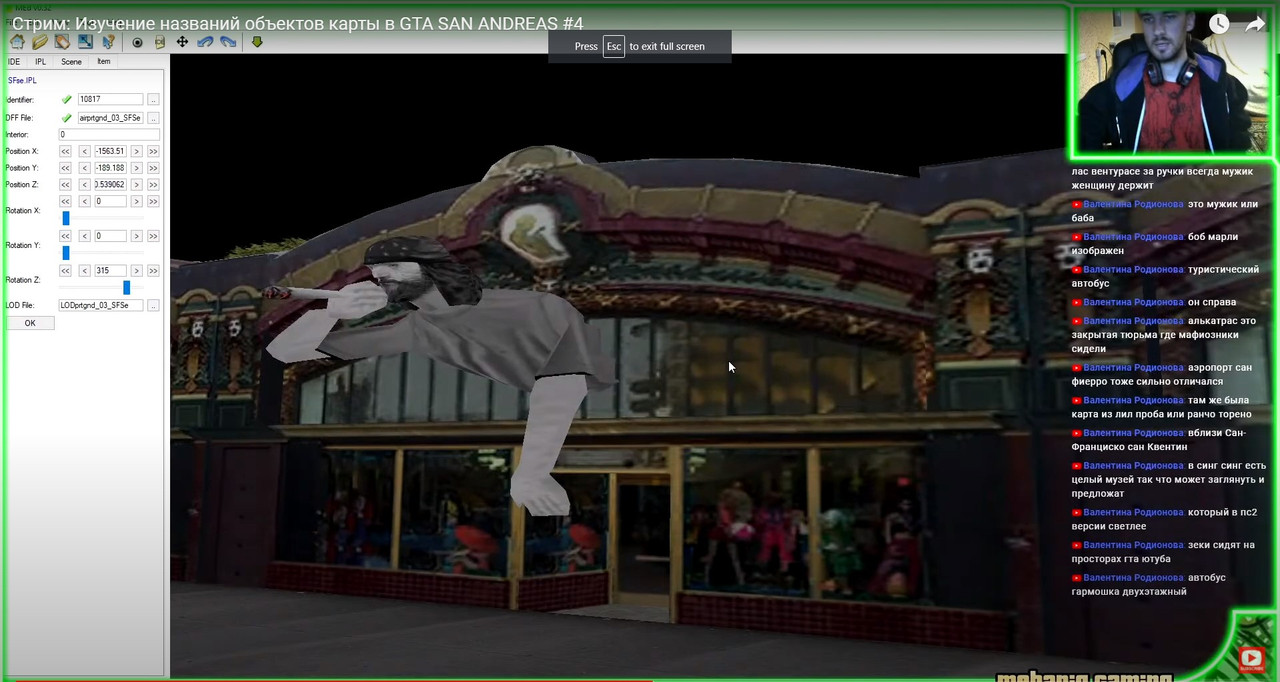Image resolution: width=1280 pixels, height=682 pixels.
Task: Click the Position Y value field
Action: 110,168
